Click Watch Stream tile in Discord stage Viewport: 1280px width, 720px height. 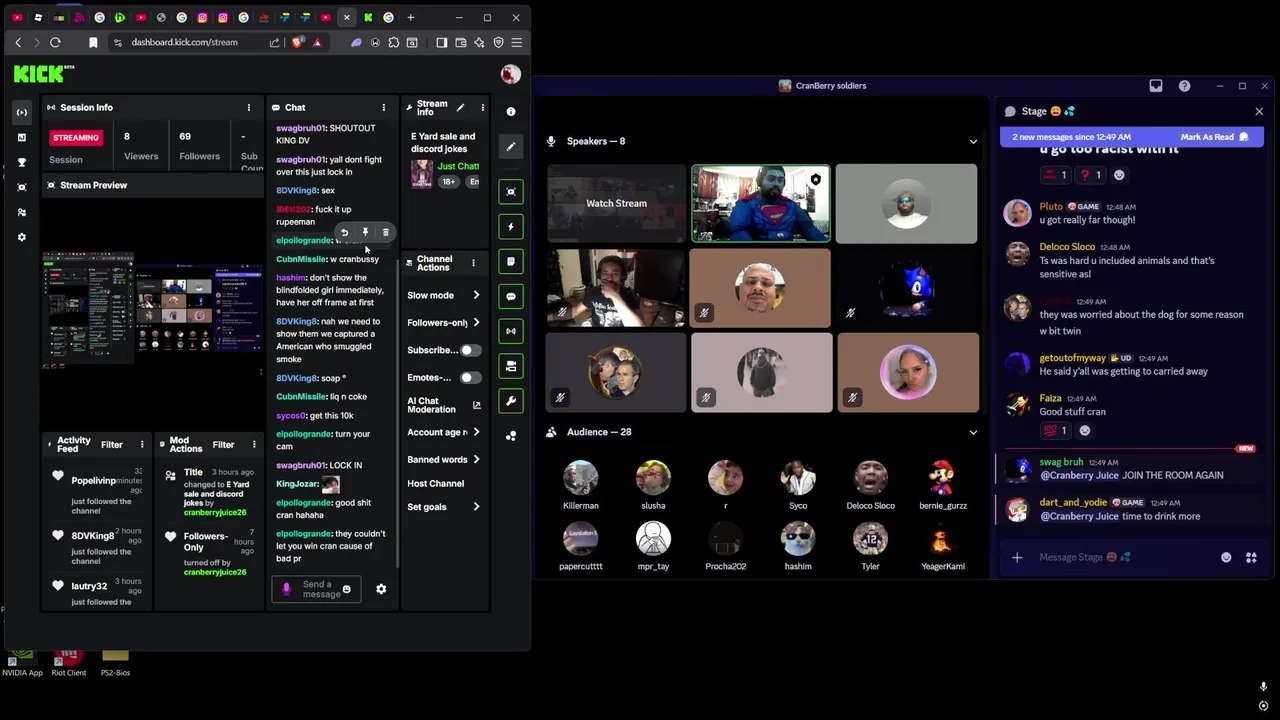click(616, 203)
